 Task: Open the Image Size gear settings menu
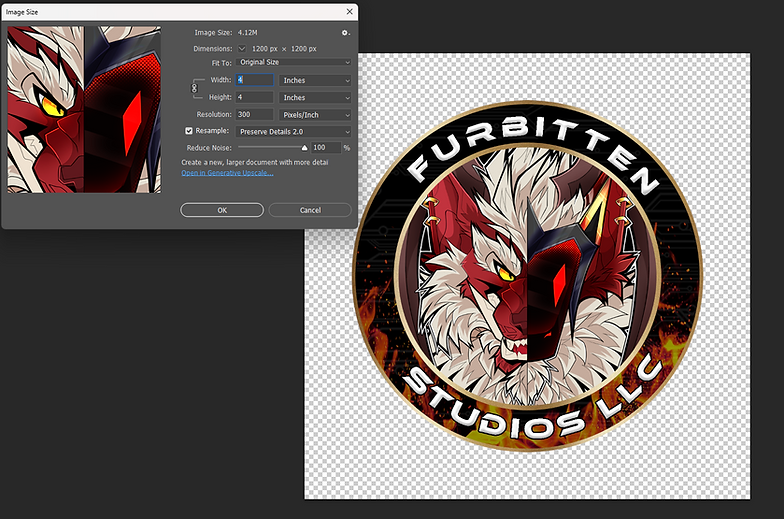(345, 32)
